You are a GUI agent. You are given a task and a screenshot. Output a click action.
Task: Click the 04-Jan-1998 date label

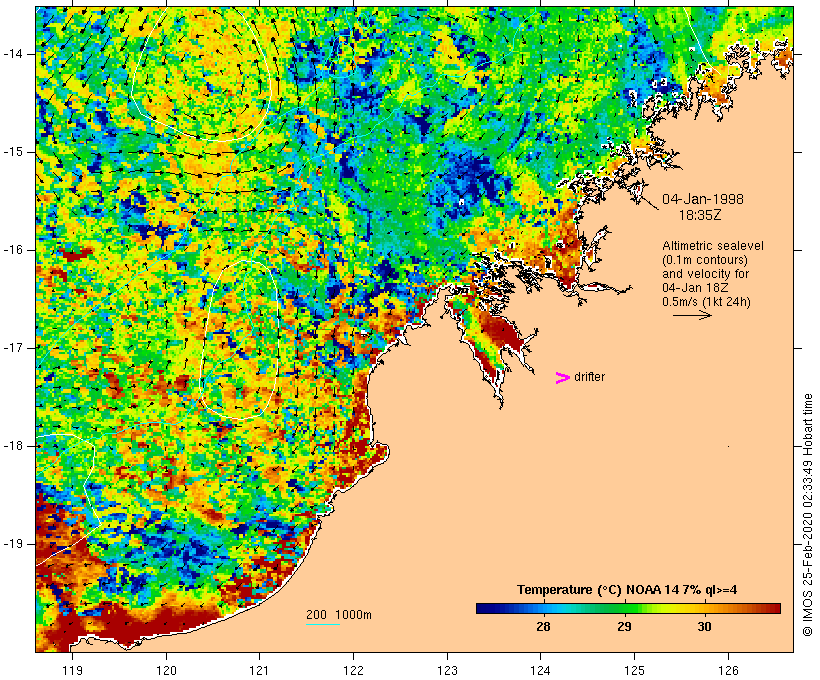click(x=703, y=198)
